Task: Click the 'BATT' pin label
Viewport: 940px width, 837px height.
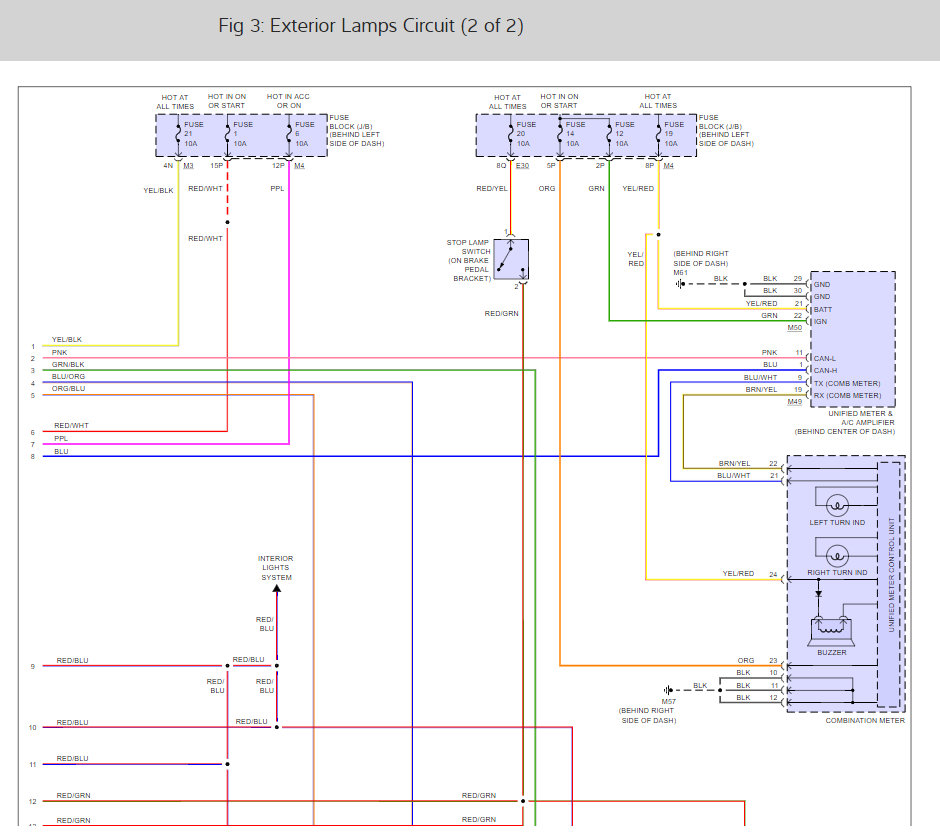Action: 822,309
